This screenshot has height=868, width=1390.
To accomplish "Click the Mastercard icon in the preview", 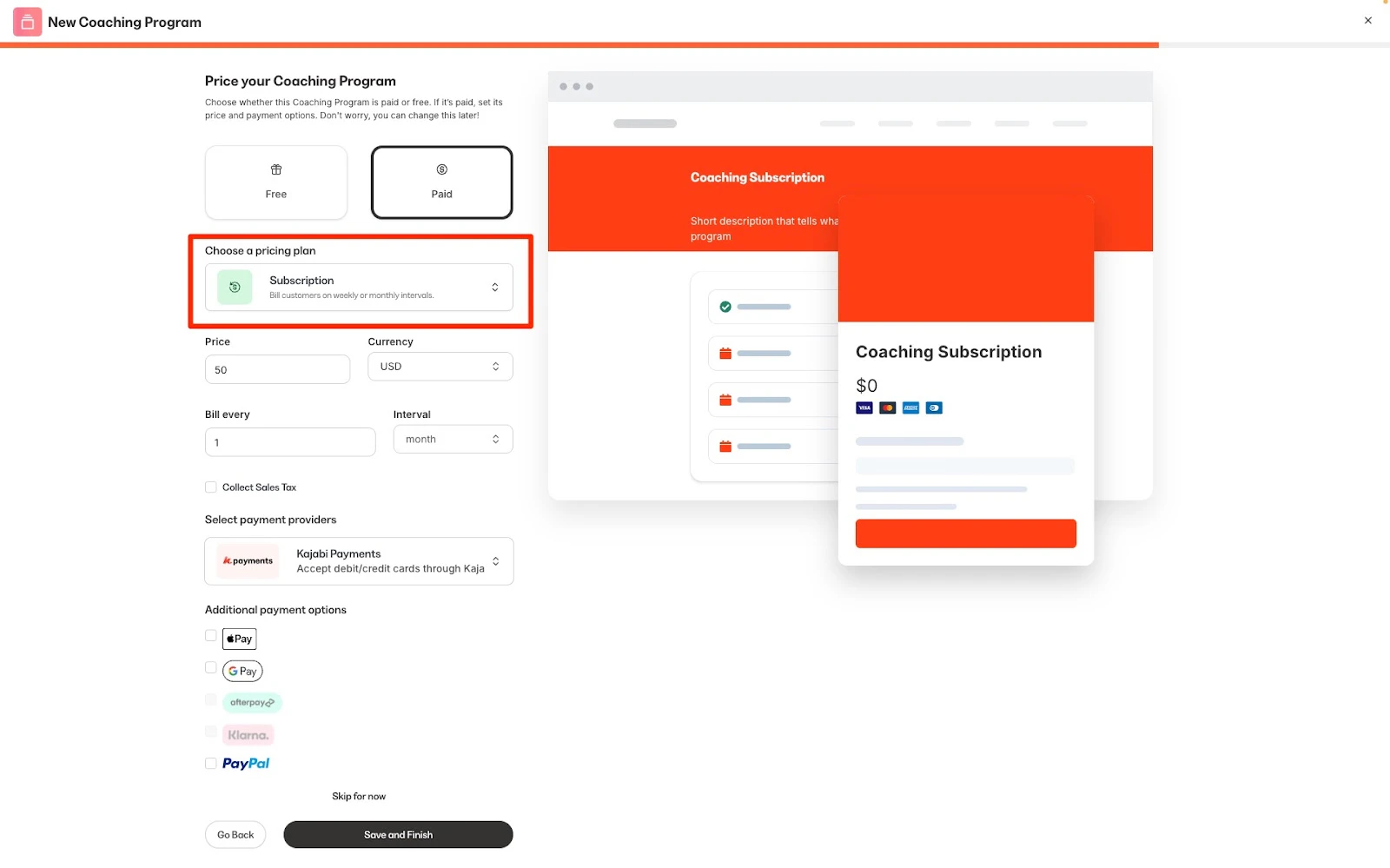I will click(x=887, y=407).
